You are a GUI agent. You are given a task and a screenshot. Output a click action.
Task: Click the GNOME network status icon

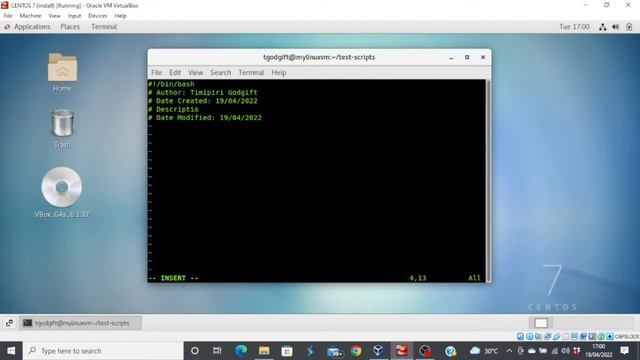tap(602, 27)
